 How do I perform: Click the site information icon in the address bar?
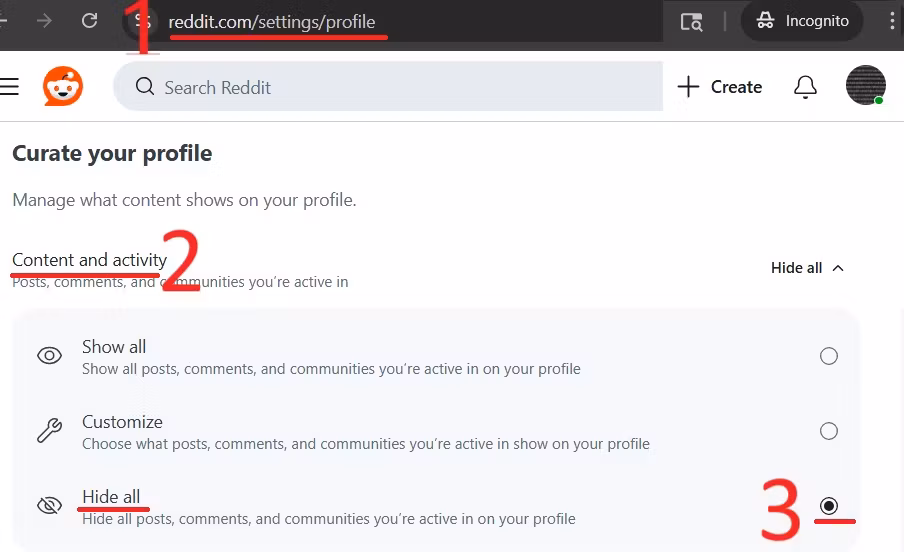pos(141,21)
